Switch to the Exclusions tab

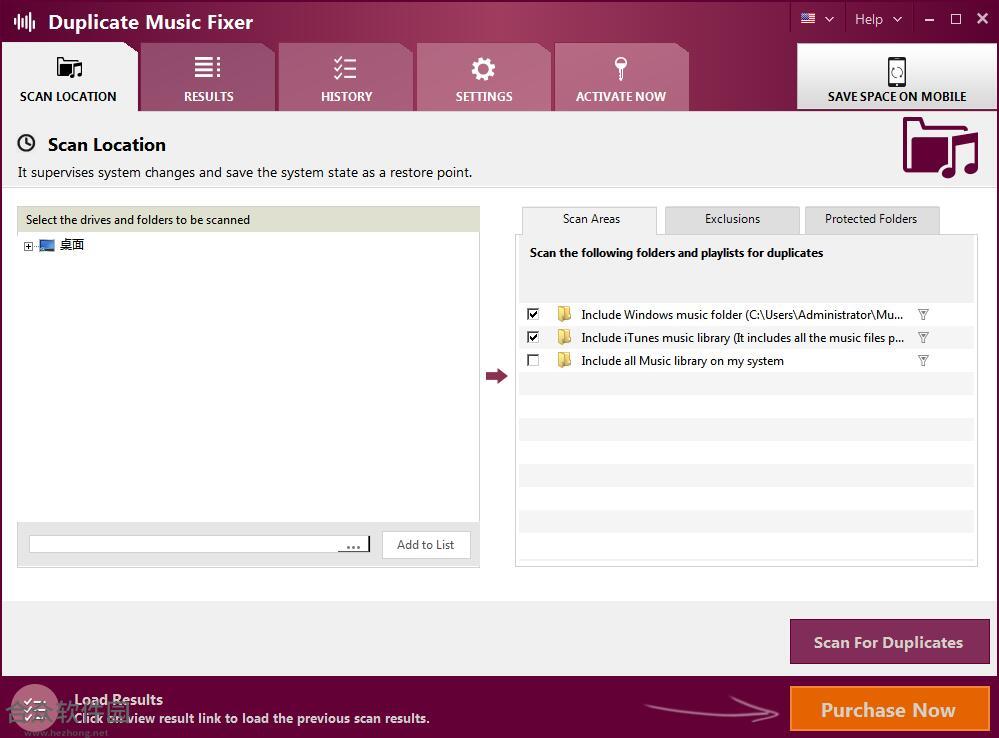[x=732, y=219]
